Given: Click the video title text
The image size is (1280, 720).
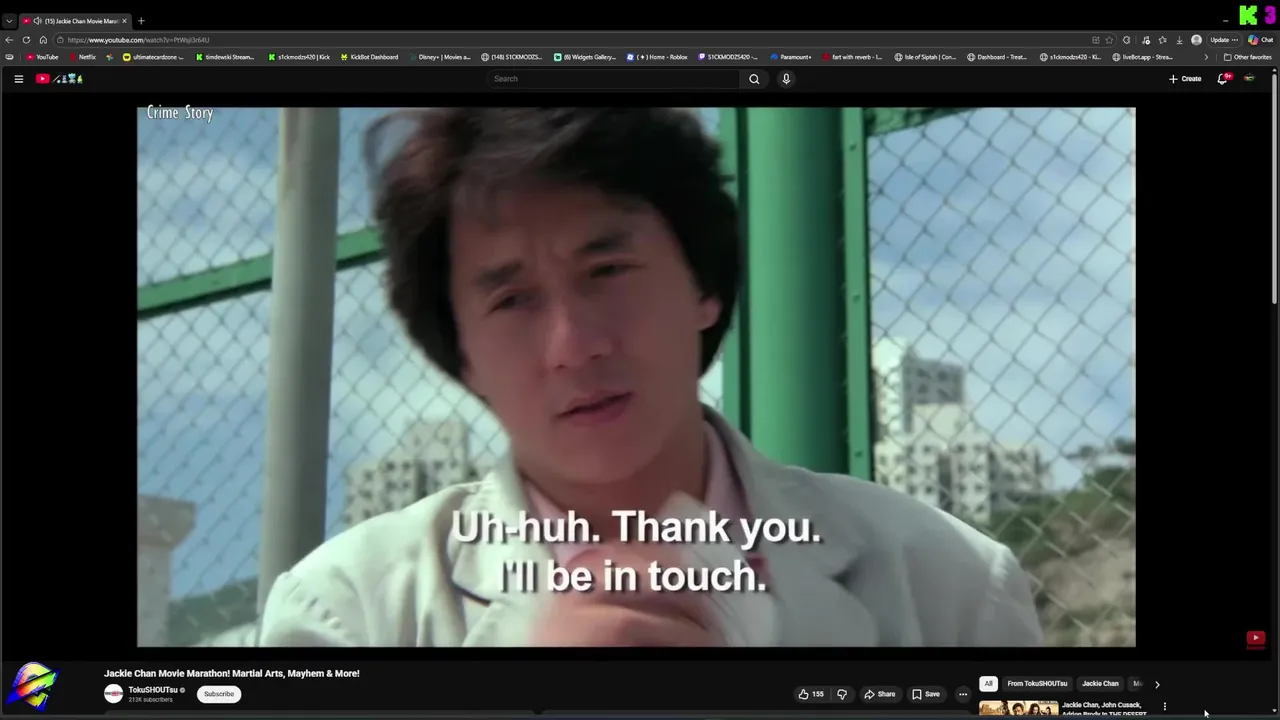Looking at the screenshot, I should [232, 673].
